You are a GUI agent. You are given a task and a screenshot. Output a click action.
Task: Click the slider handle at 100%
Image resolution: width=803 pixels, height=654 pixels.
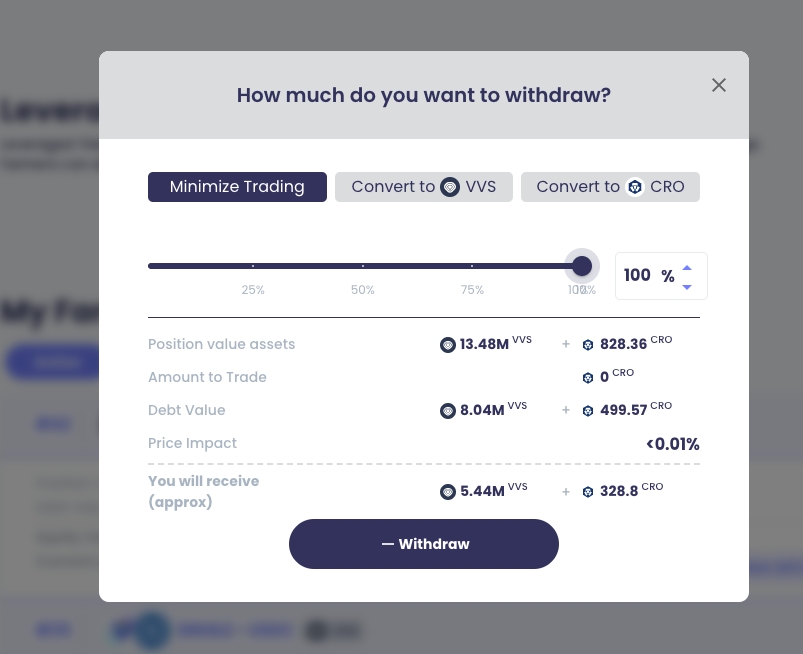pyautogui.click(x=582, y=266)
